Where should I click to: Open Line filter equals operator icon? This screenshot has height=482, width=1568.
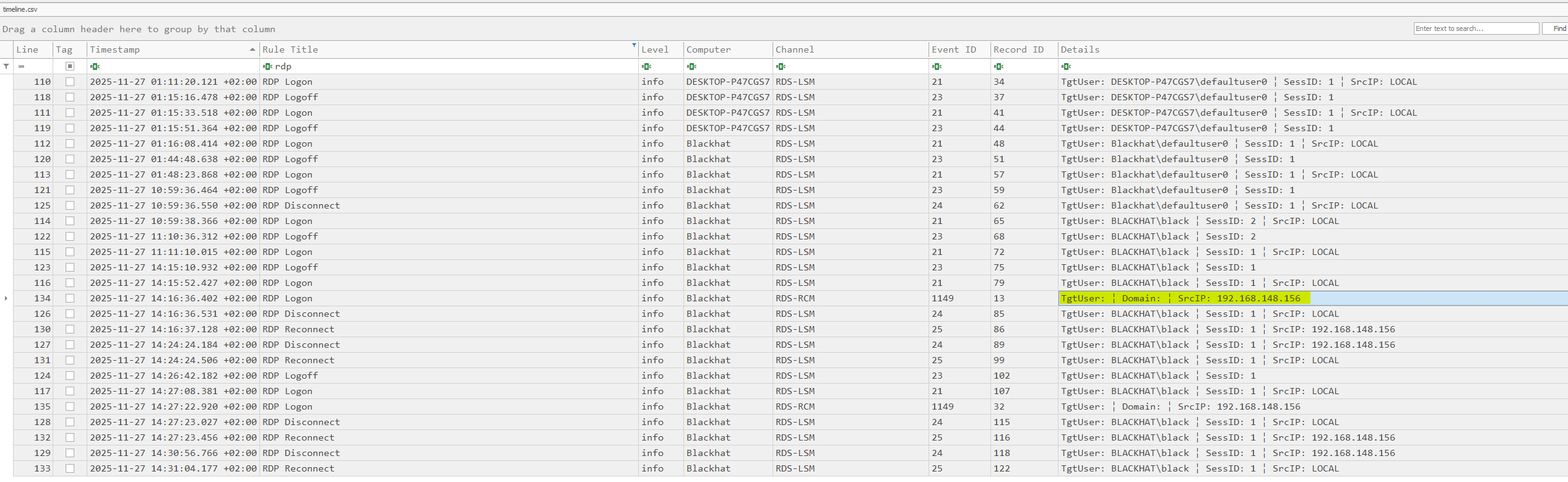click(21, 66)
